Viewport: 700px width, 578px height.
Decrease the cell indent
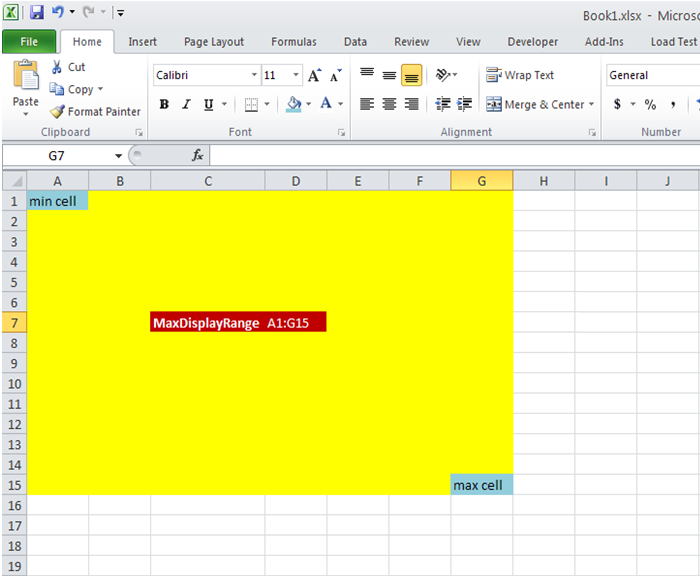click(443, 104)
